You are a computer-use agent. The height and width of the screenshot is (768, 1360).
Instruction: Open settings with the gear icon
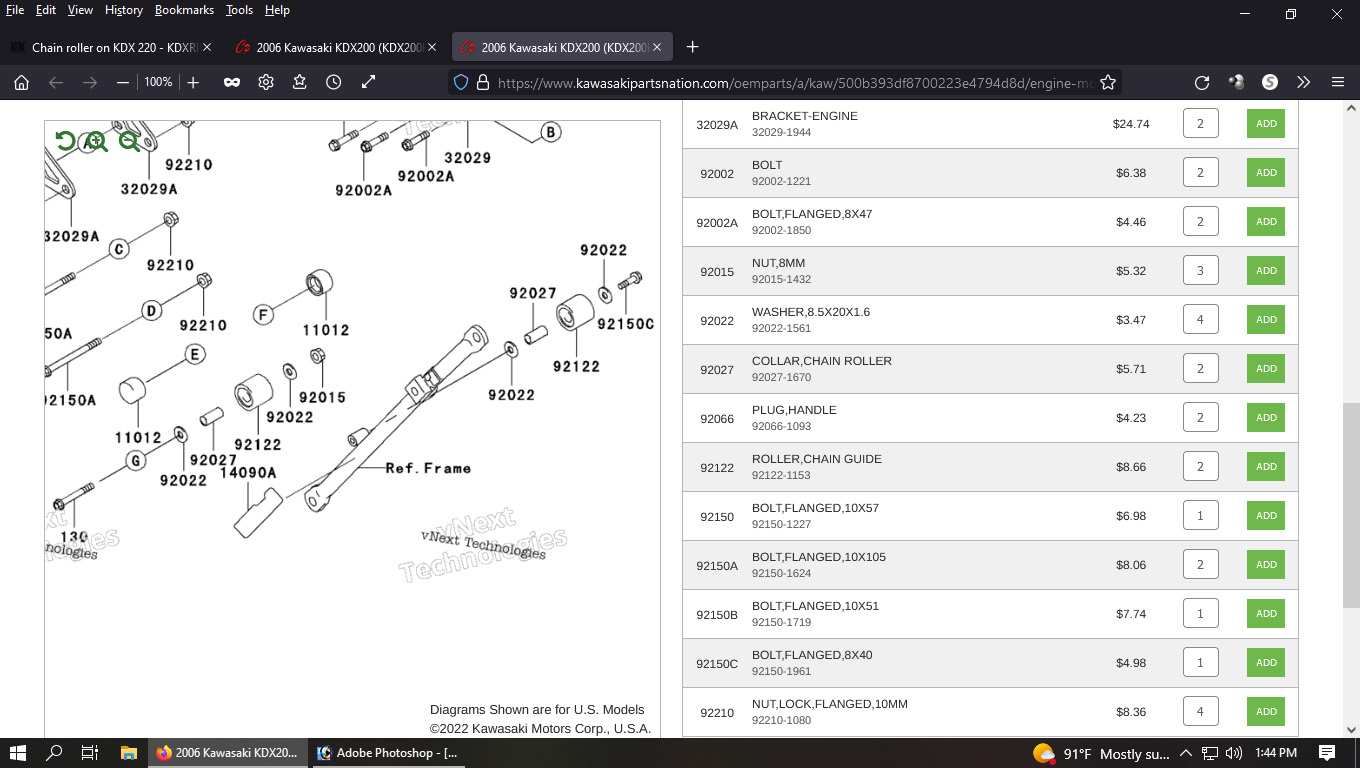(x=266, y=83)
